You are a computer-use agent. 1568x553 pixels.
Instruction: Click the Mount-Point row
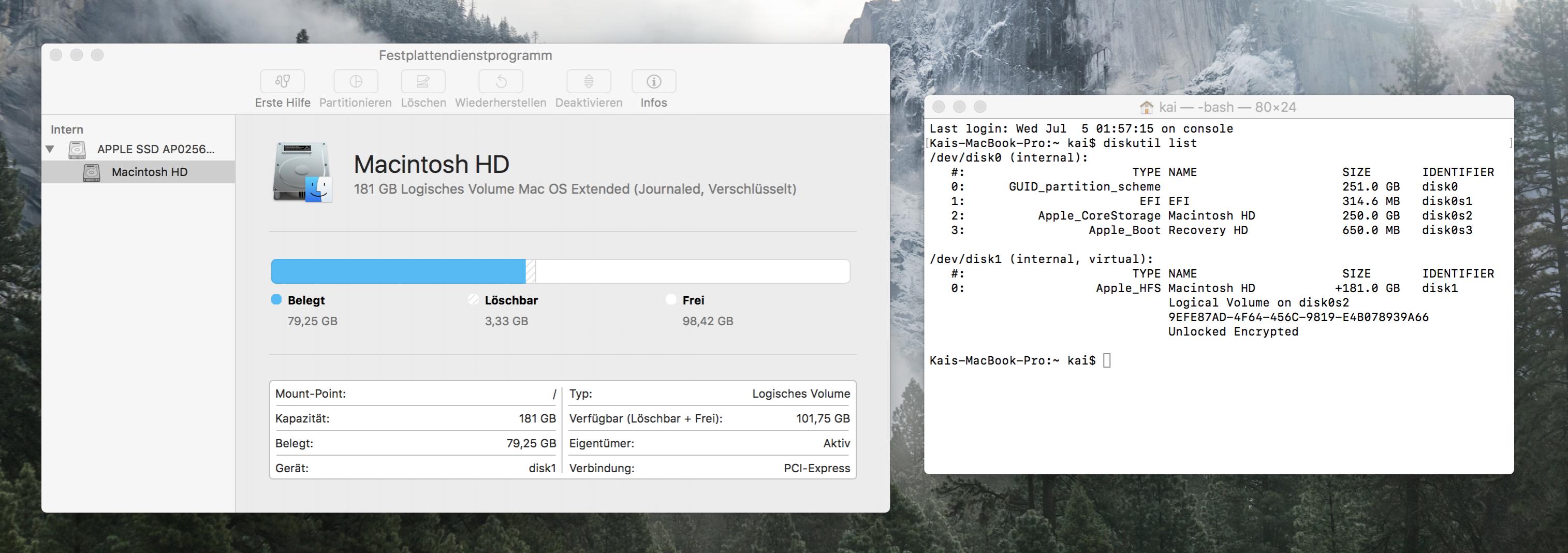tap(416, 394)
